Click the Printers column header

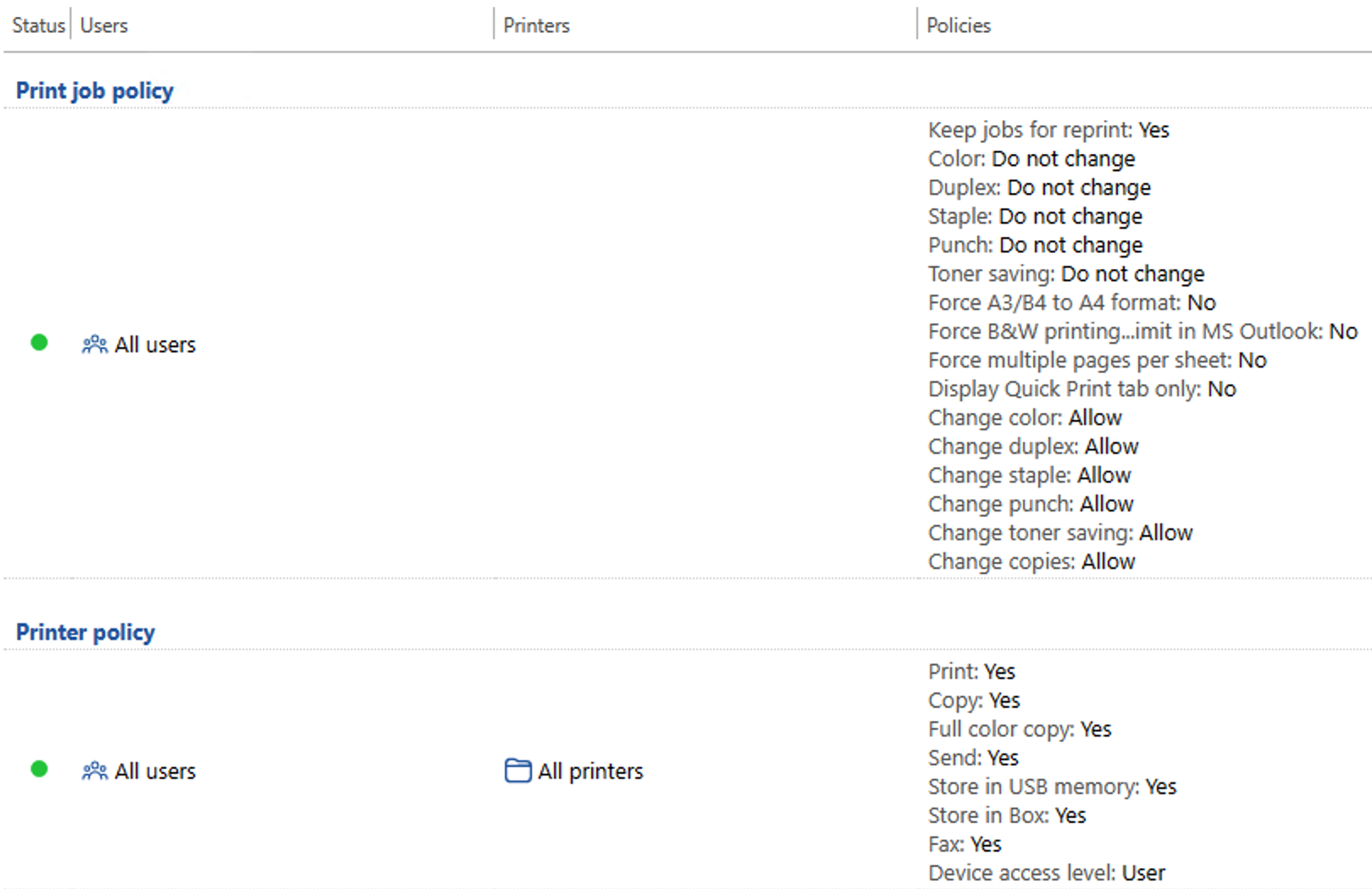click(x=536, y=25)
